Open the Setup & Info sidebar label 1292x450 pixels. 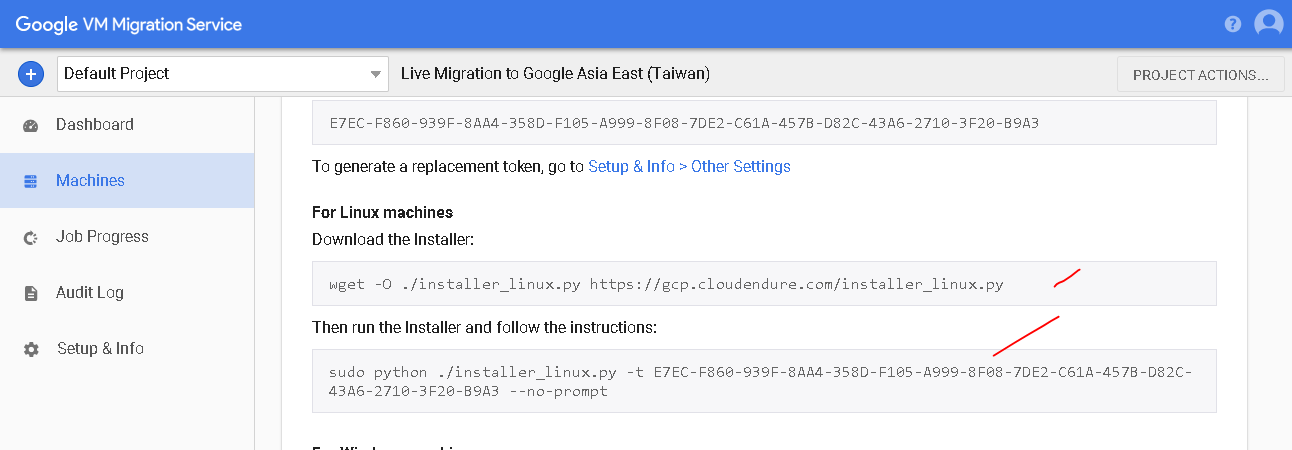100,349
